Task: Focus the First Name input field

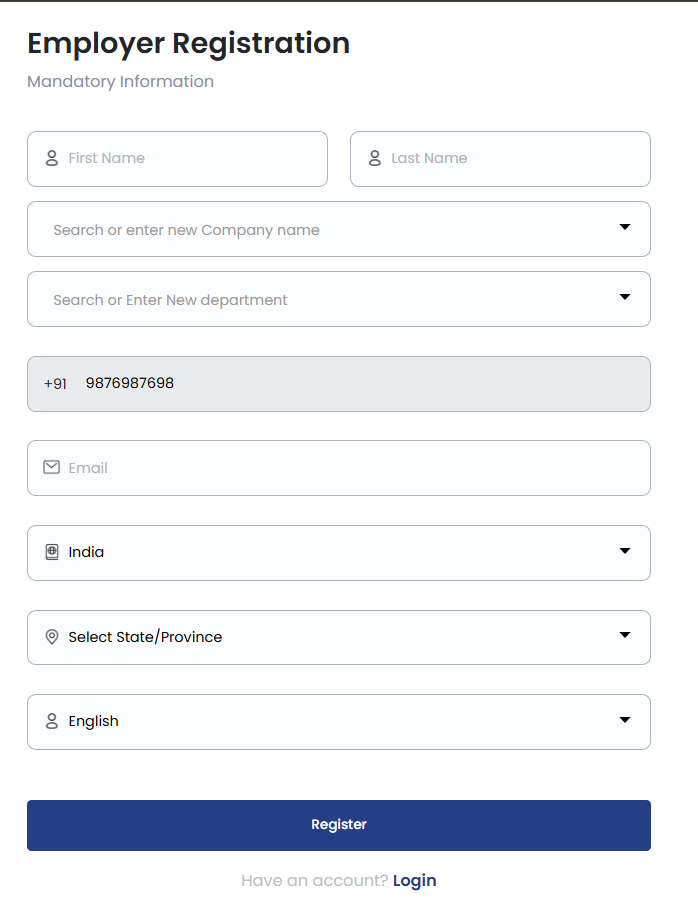Action: click(x=190, y=158)
